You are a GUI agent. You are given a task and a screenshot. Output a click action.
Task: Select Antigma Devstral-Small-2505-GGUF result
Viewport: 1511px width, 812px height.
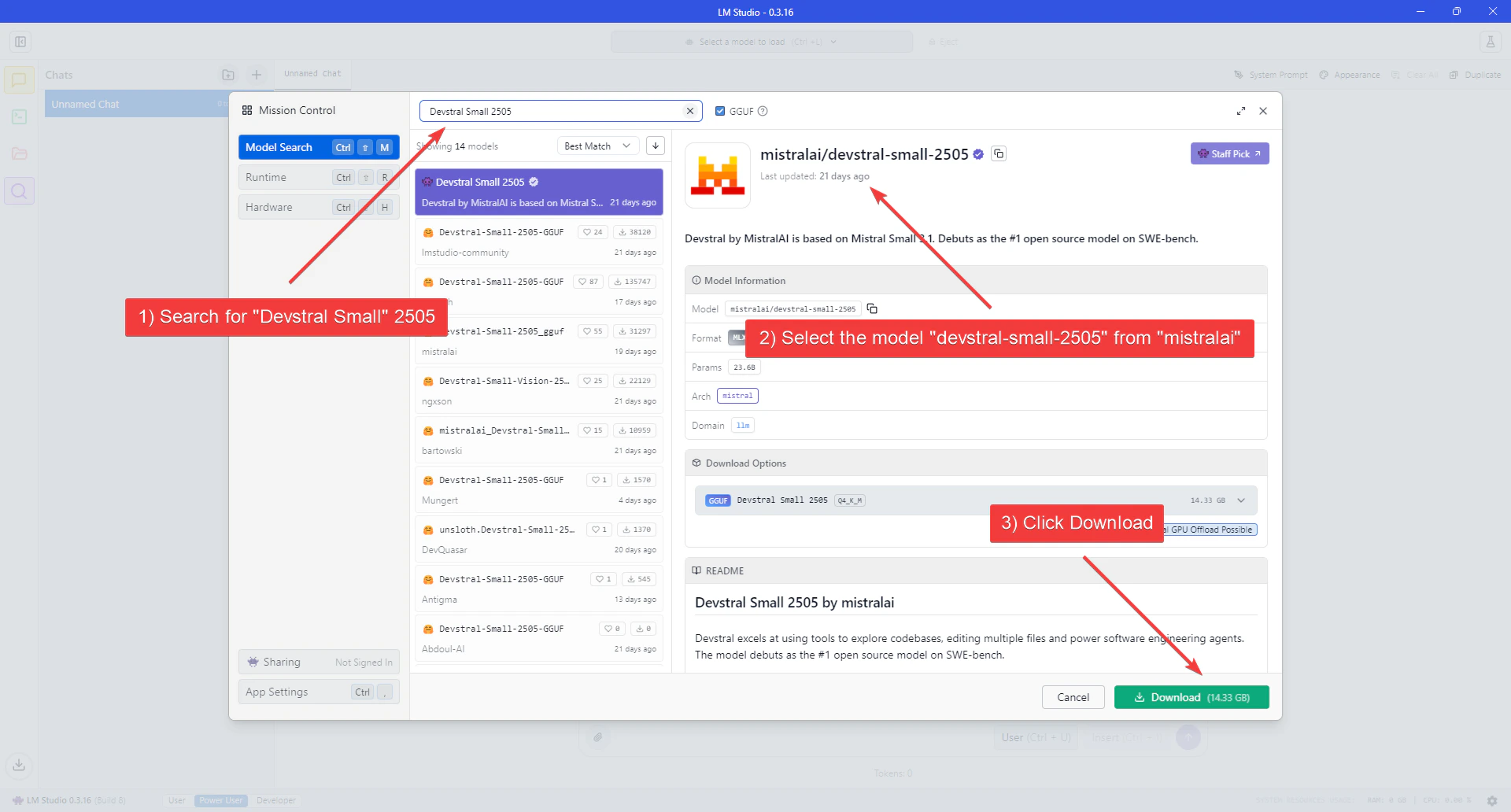pyautogui.click(x=539, y=589)
